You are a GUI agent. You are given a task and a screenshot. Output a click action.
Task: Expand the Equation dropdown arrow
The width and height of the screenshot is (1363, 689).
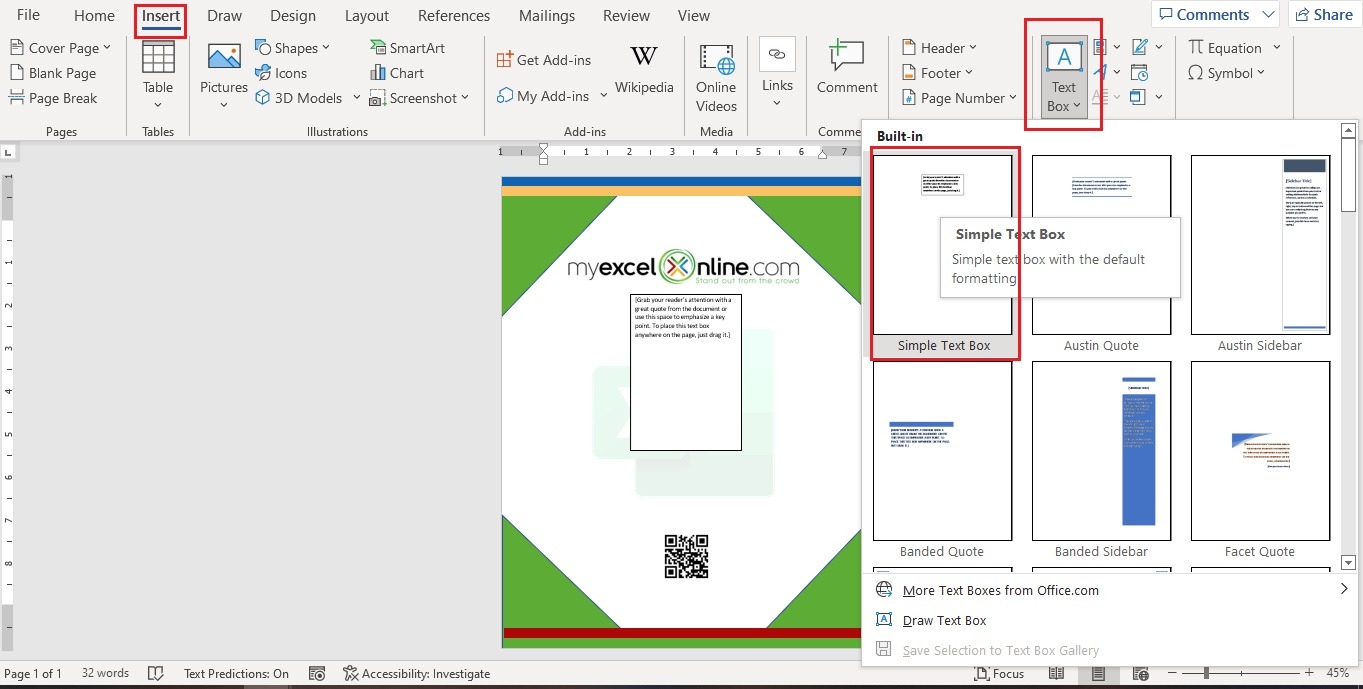(x=1277, y=48)
